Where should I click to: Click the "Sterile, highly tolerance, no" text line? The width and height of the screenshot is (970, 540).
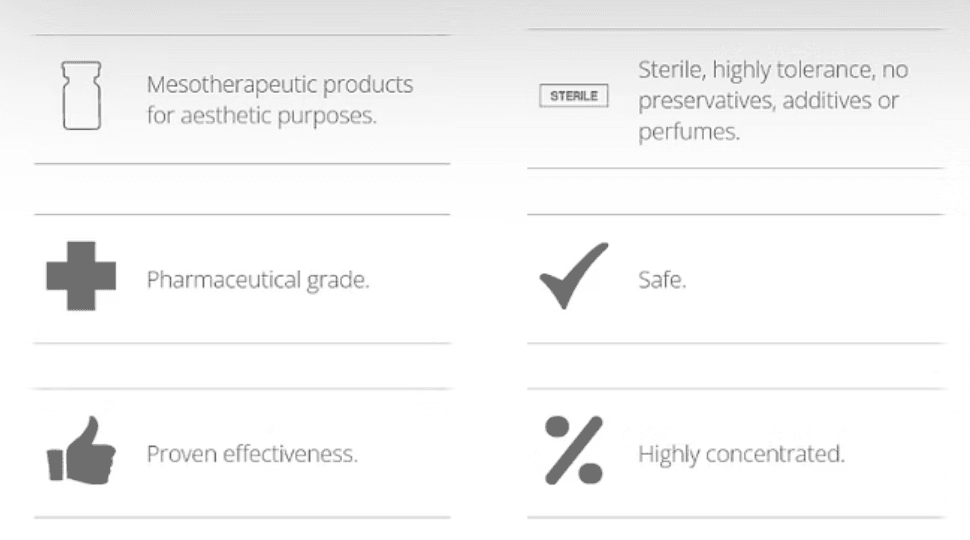(773, 71)
